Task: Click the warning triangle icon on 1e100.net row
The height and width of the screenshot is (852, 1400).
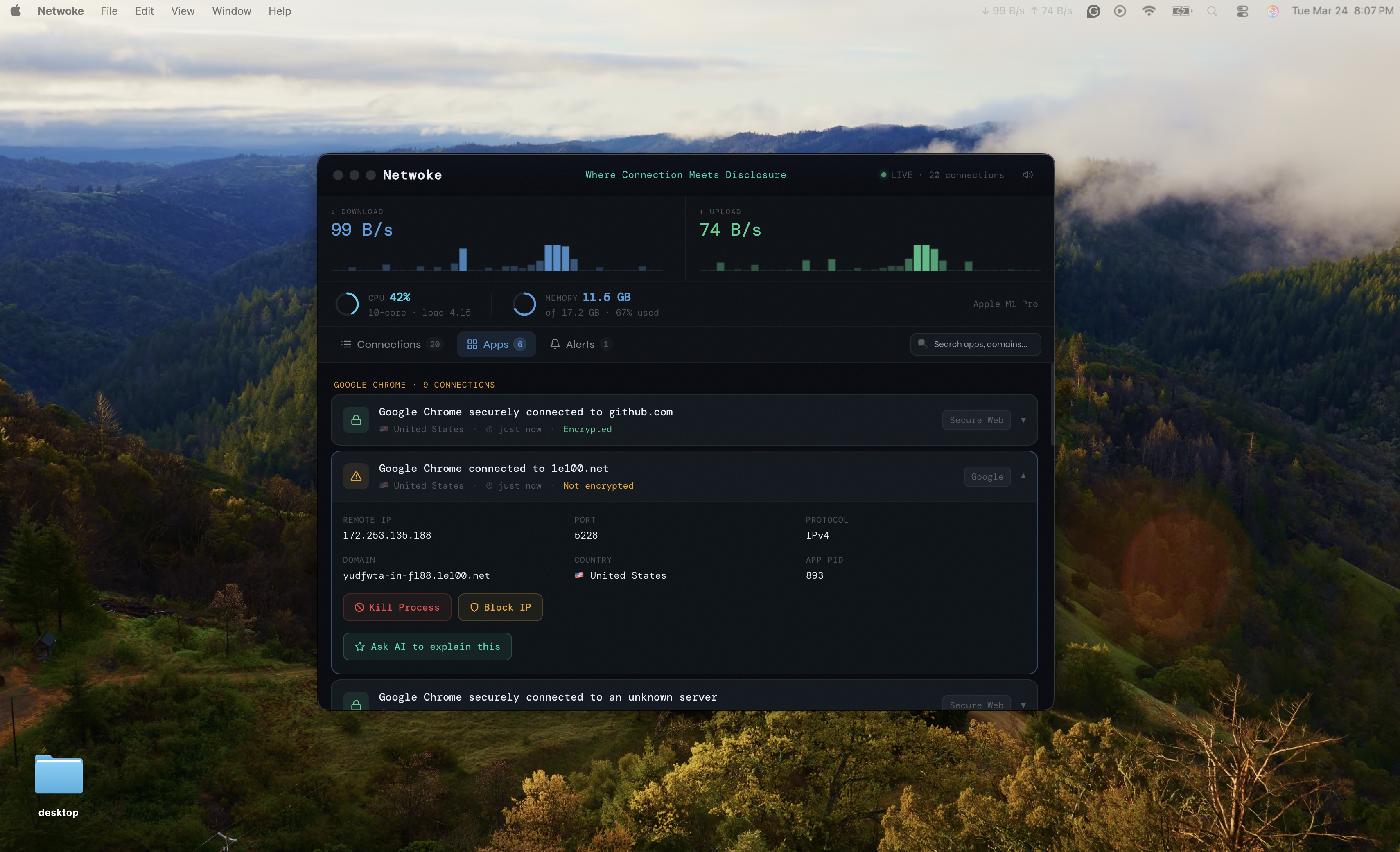Action: click(356, 477)
